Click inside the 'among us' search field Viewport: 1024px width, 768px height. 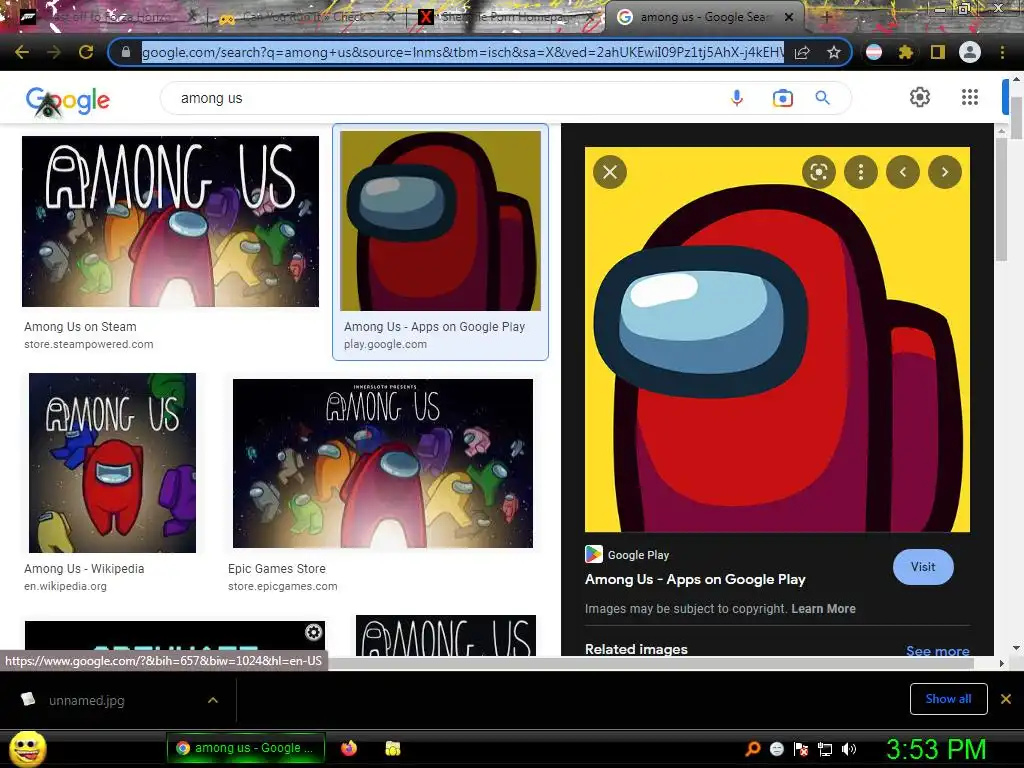click(444, 98)
